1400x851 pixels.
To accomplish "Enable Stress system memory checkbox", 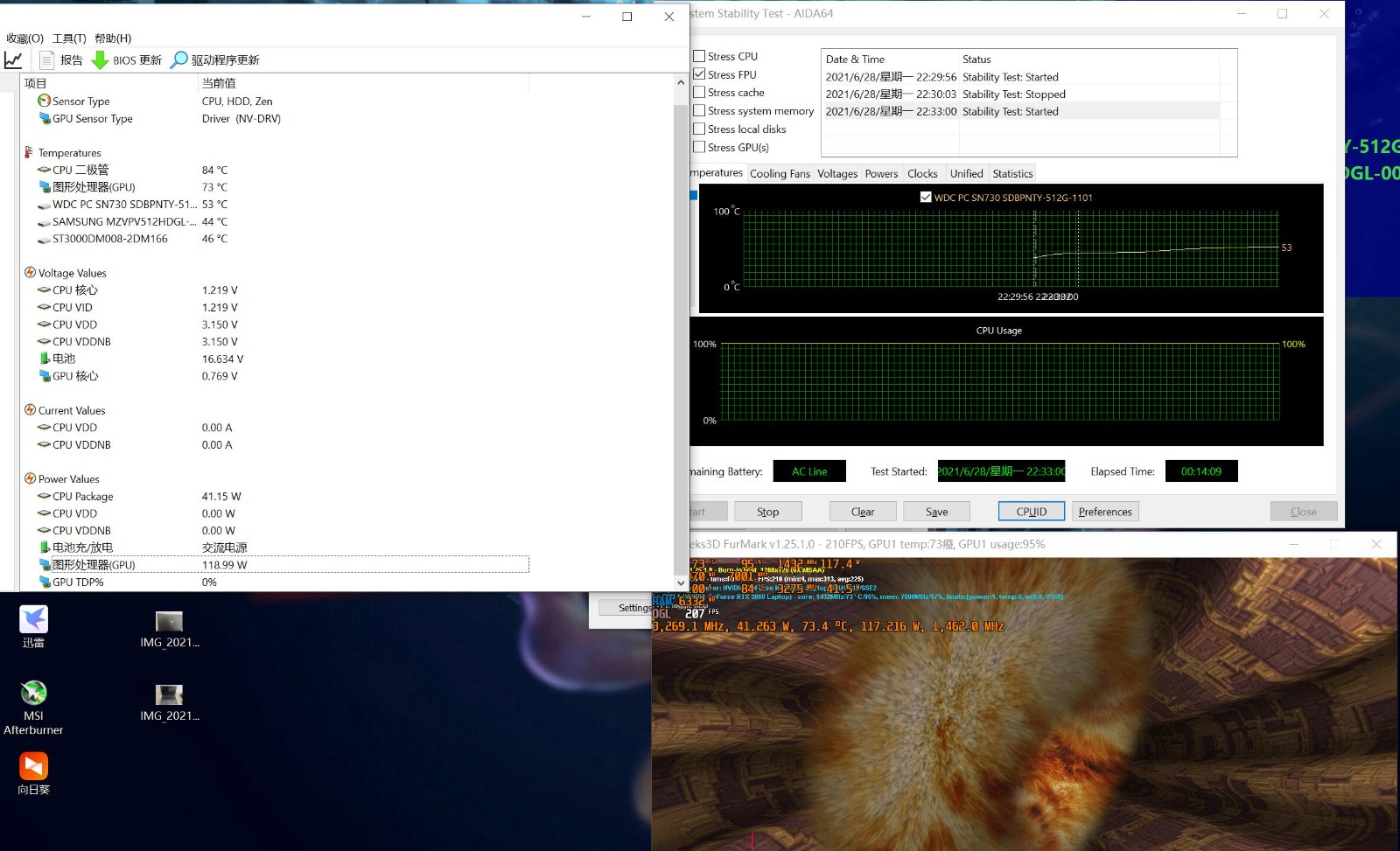I will coord(699,110).
